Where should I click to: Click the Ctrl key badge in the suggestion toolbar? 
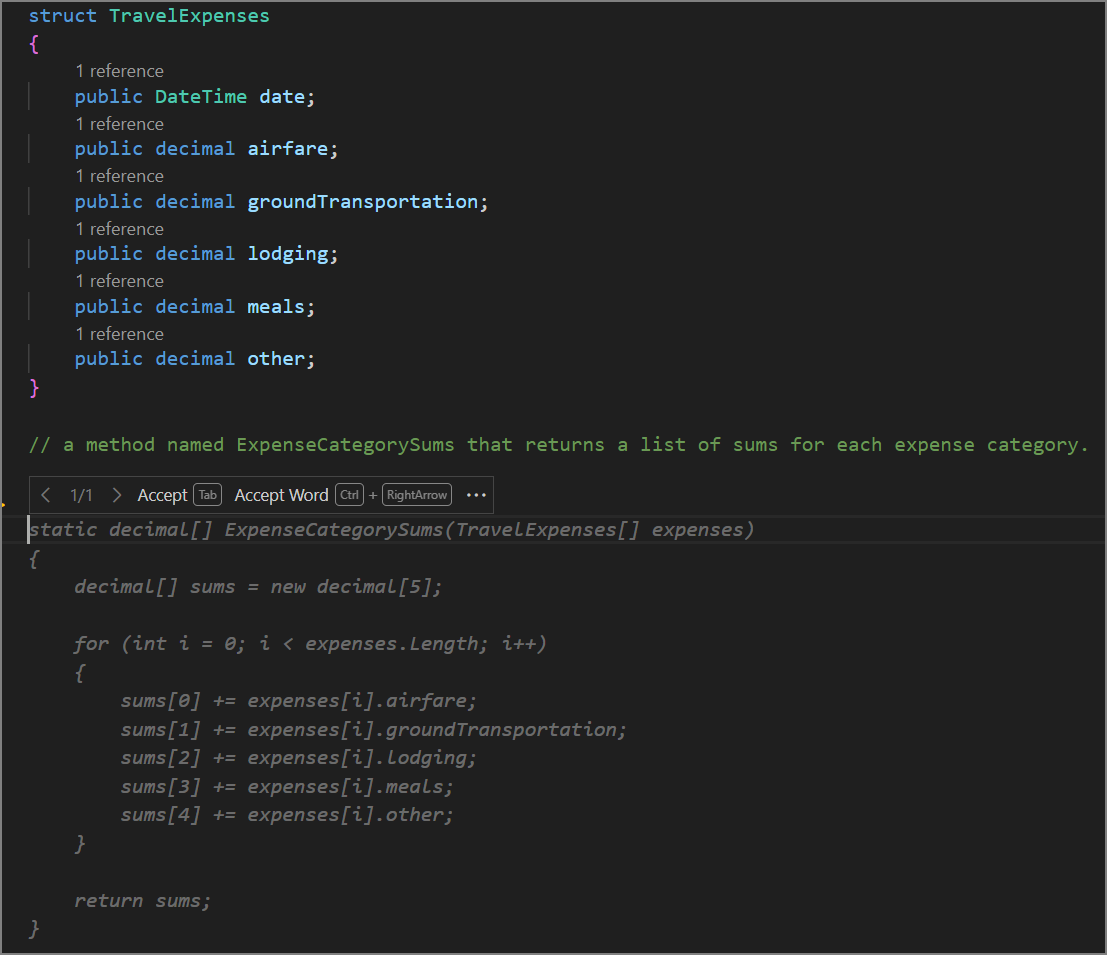[x=349, y=494]
